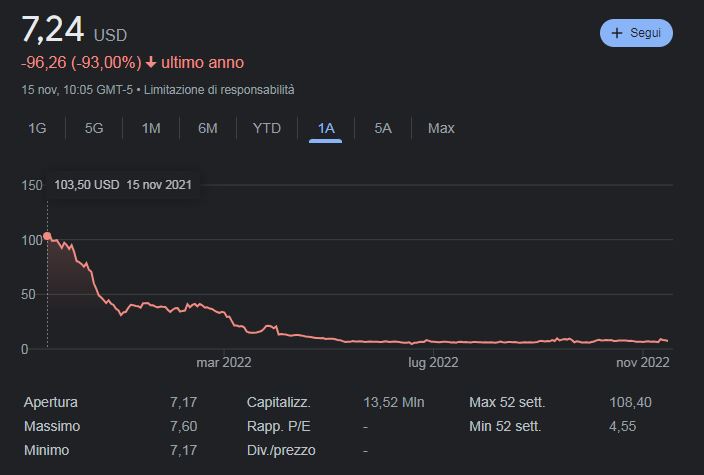
Task: Click the red down arrow icon
Action: (x=151, y=62)
